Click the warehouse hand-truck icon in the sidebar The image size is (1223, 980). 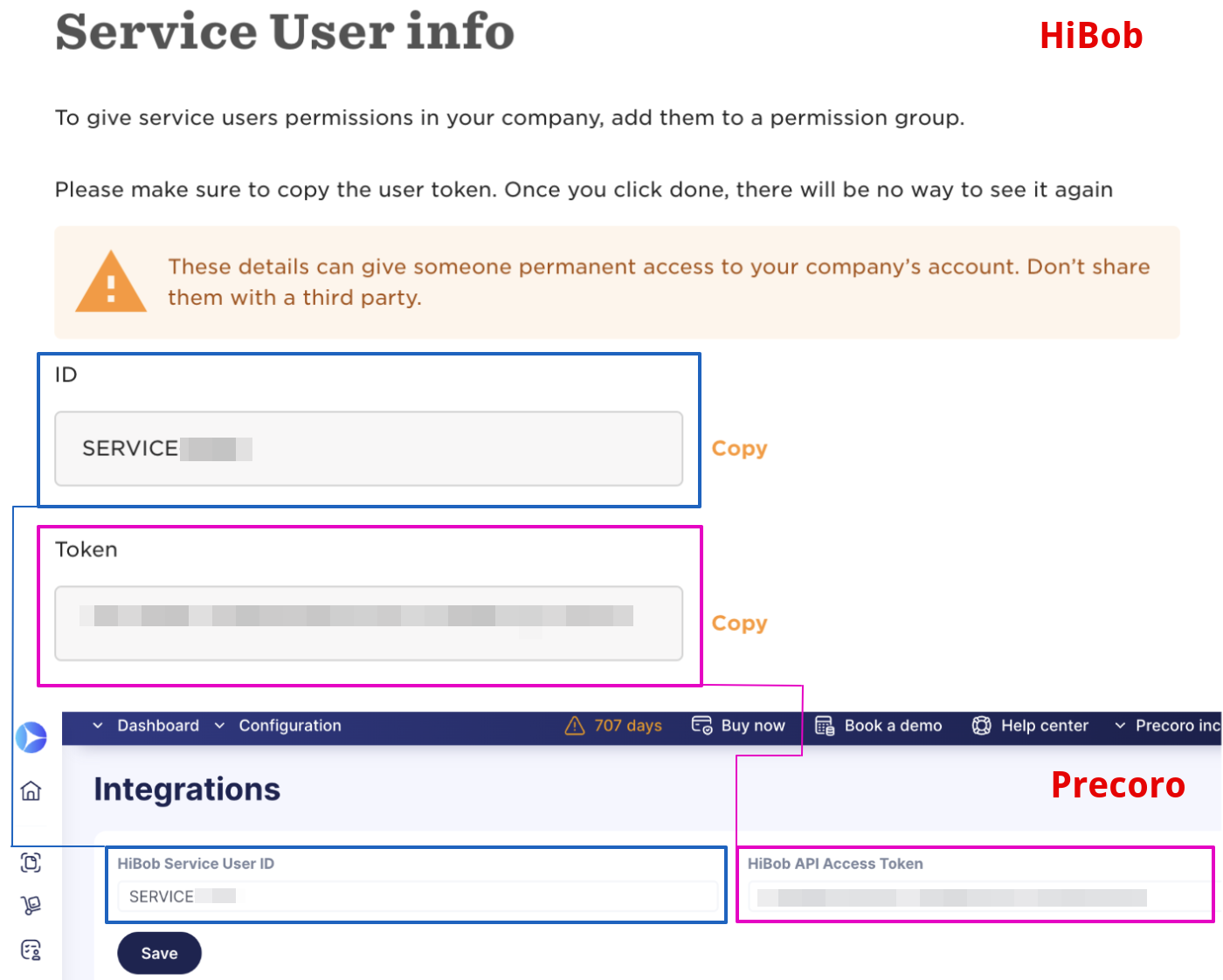point(31,906)
